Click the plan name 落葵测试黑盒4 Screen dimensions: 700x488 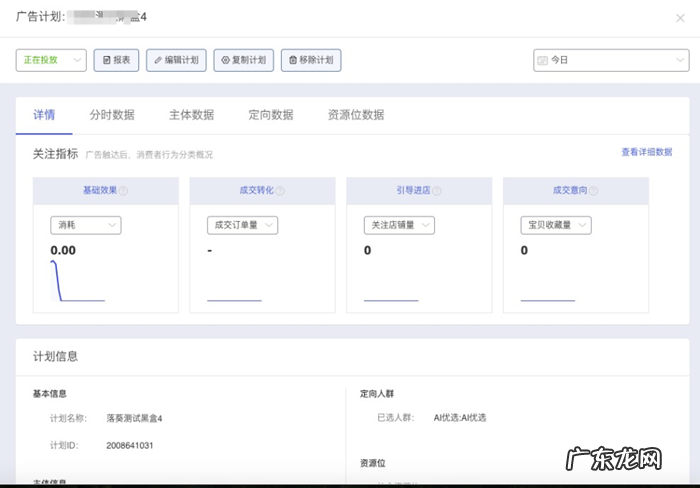[134, 418]
